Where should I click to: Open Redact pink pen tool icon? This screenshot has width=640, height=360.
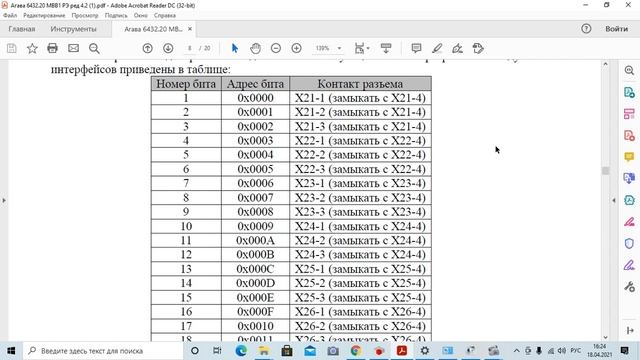coord(629,222)
